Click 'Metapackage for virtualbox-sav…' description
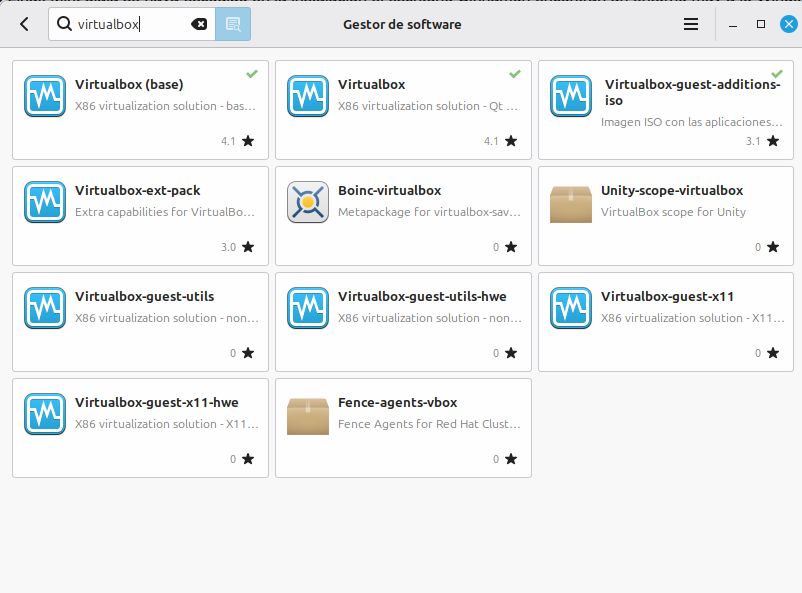 [x=429, y=212]
